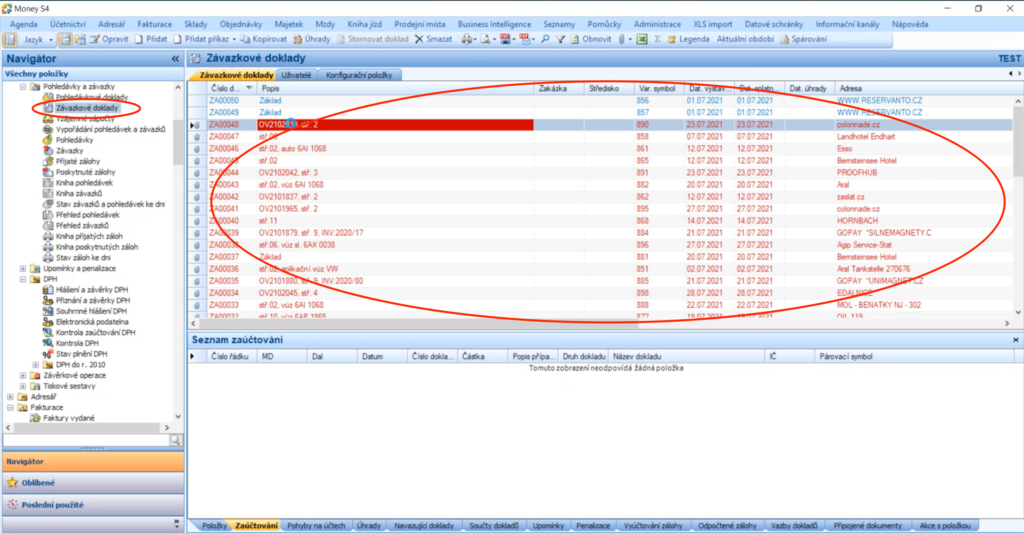Open the Účetnictví menu

coord(68,24)
